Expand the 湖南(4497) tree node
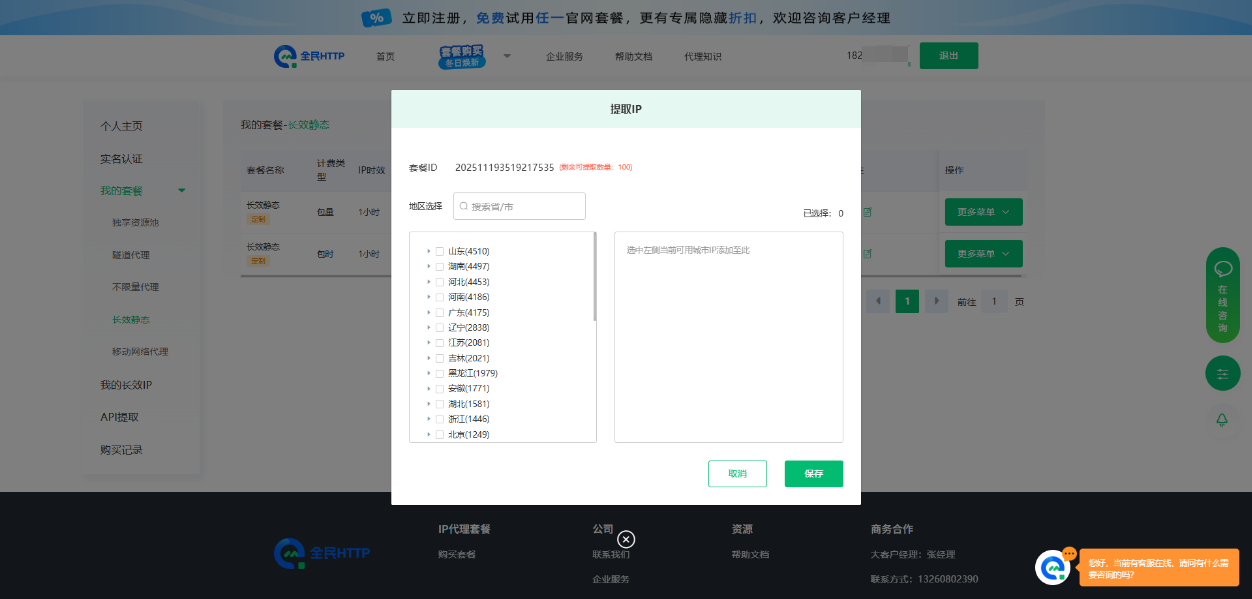This screenshot has width=1252, height=599. [x=429, y=267]
